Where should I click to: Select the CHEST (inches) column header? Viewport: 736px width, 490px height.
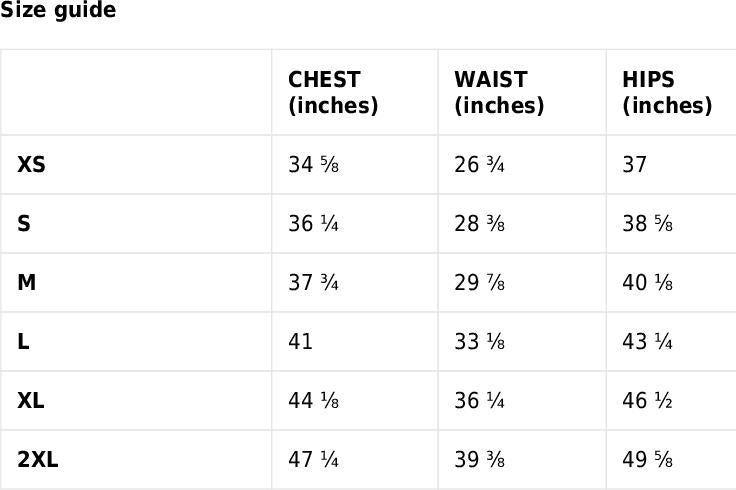[333, 93]
